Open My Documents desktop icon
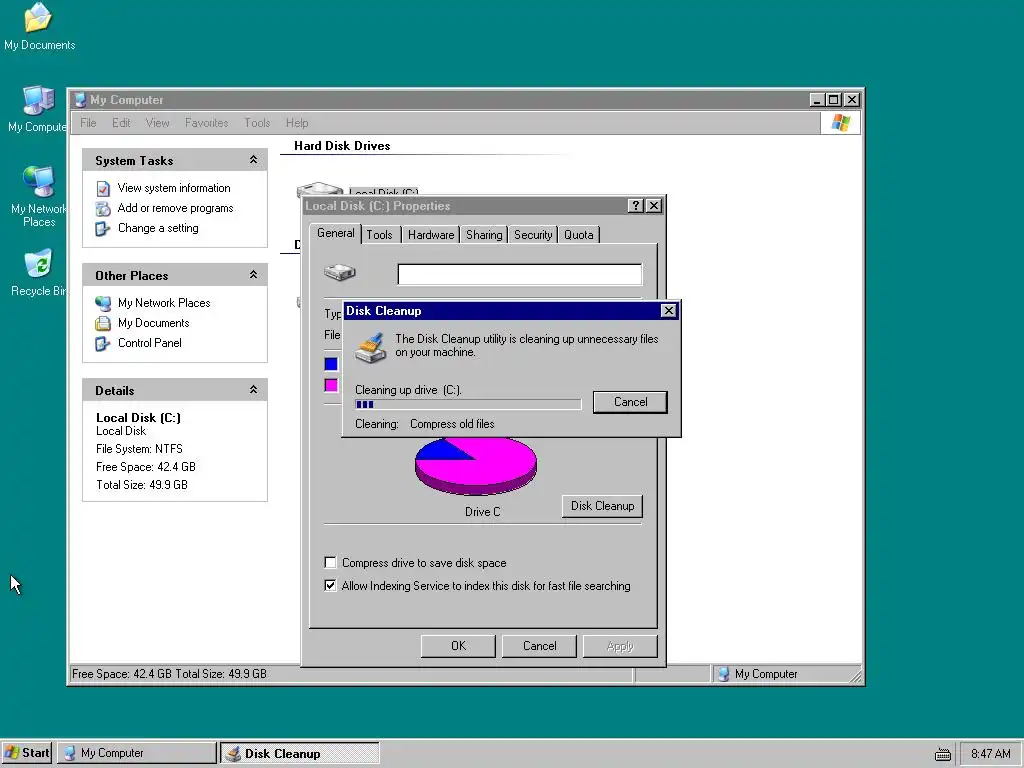Screen dimensions: 1024x768 (x=39, y=26)
